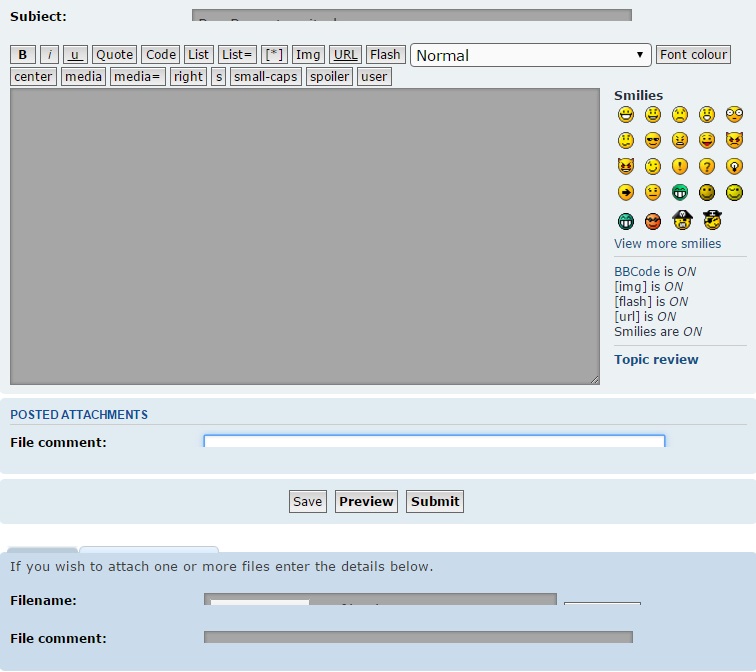Insert the small-caps tag

tap(266, 77)
